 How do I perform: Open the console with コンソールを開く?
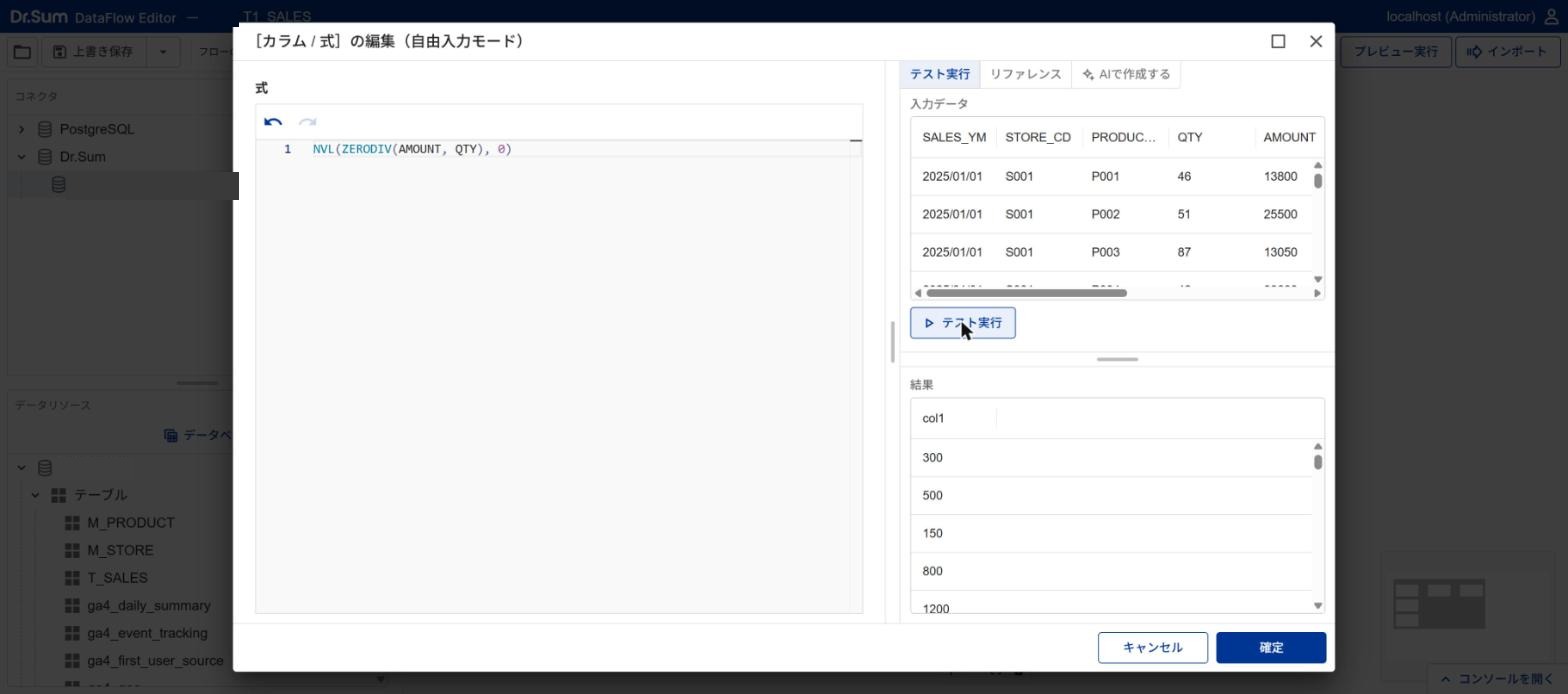pyautogui.click(x=1496, y=679)
